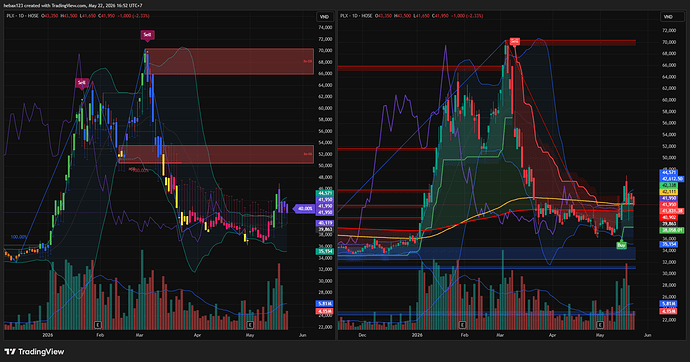Open the VND currency selector in right chart
Screen dimensions: 690x362
click(668, 17)
